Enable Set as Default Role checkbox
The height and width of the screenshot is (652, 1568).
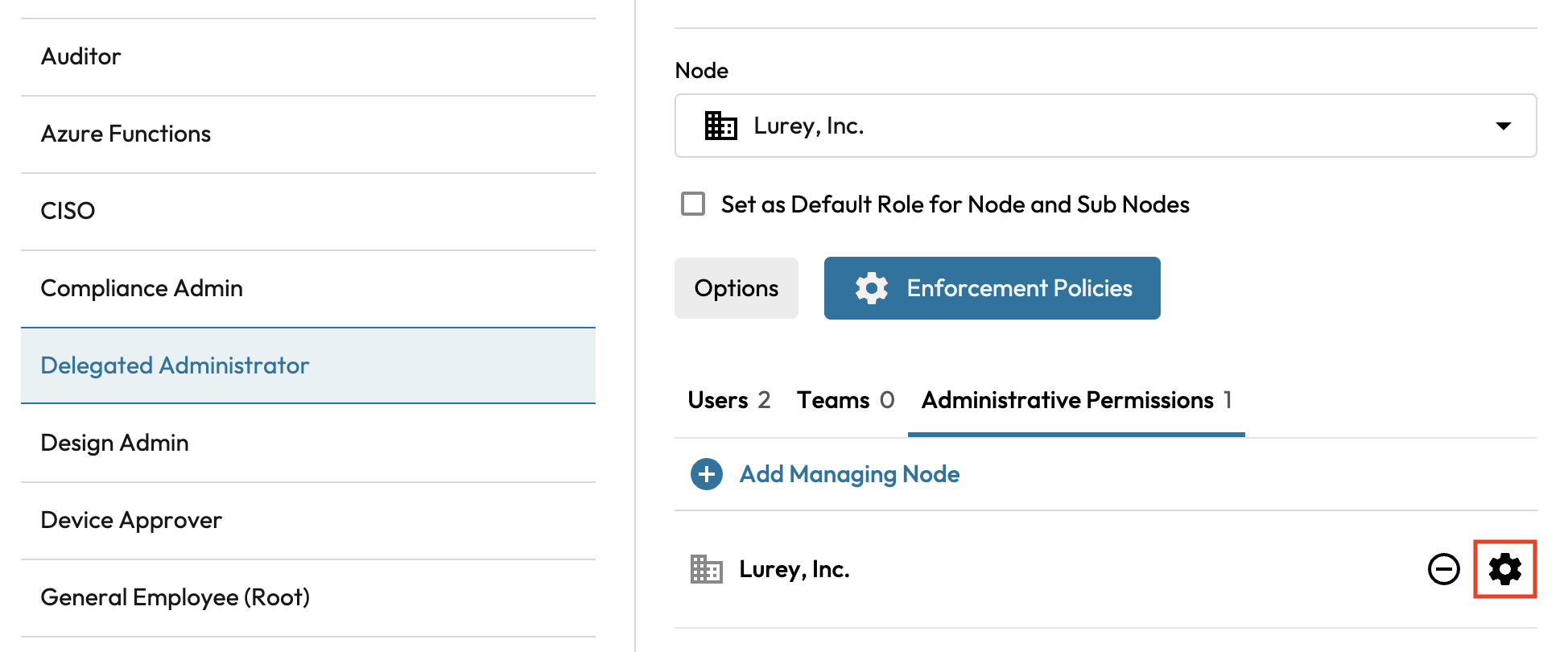pos(693,204)
